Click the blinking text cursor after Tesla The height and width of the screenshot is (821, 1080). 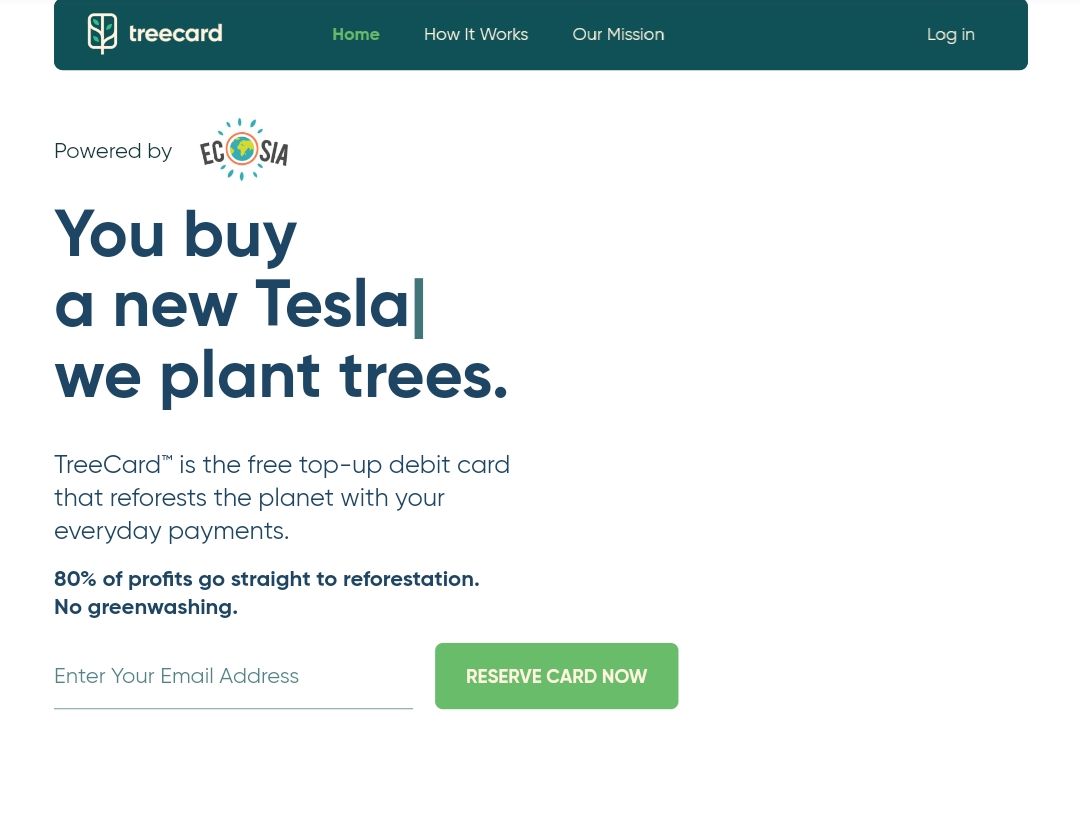pyautogui.click(x=418, y=308)
